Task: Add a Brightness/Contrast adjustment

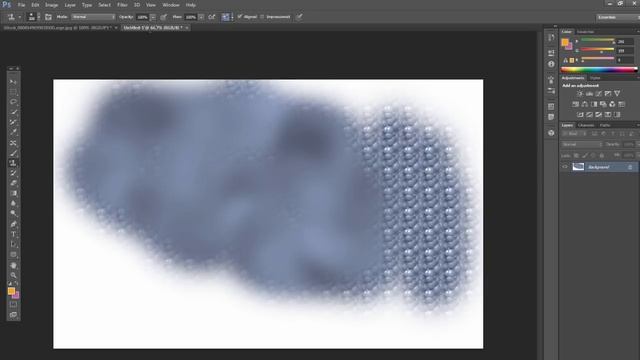Action: pyautogui.click(x=580, y=94)
